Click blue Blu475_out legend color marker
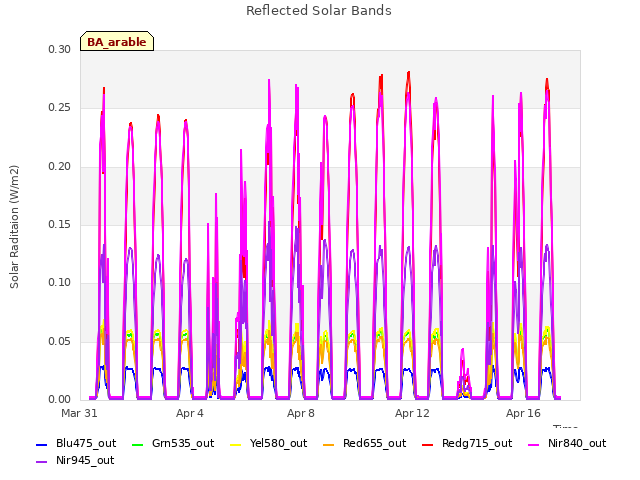 click(42, 444)
